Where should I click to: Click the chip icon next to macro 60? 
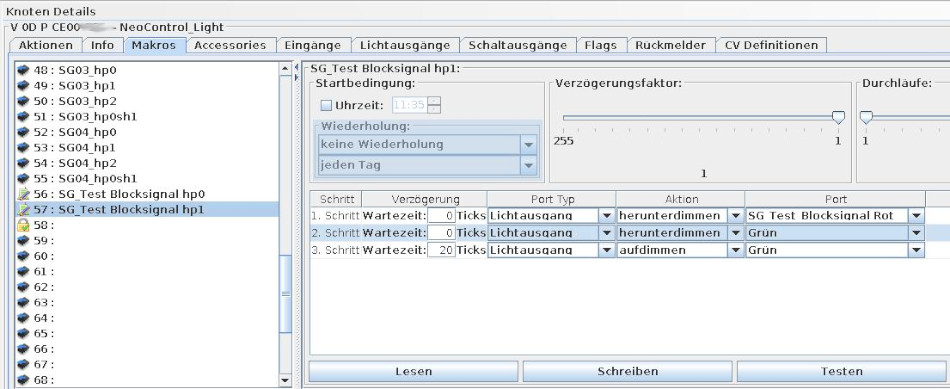24,256
